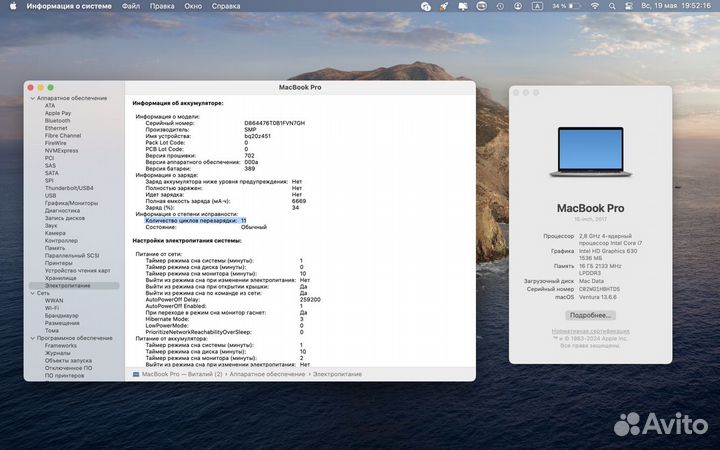The image size is (720, 450).
Task: Open Control Center icon
Action: point(629,6)
